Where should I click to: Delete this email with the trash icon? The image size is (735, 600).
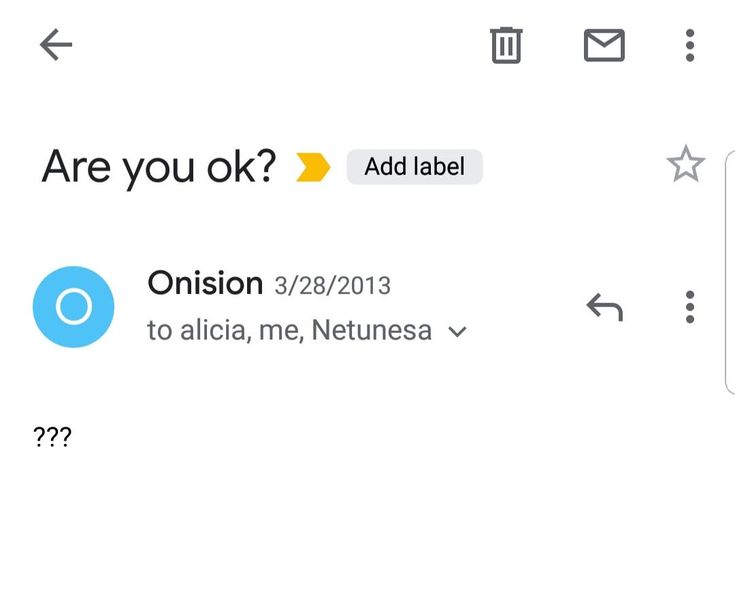(506, 45)
